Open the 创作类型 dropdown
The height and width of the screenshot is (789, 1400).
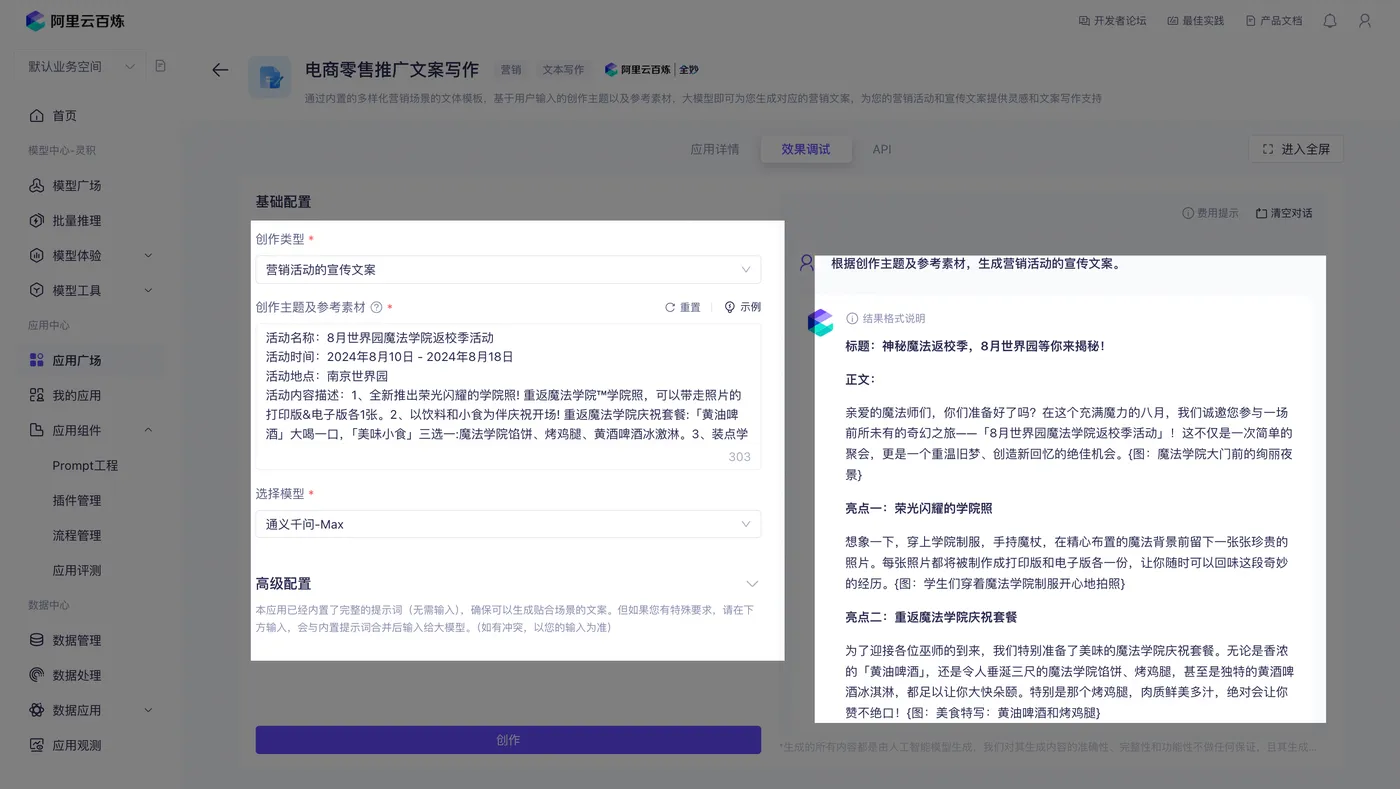pos(508,270)
